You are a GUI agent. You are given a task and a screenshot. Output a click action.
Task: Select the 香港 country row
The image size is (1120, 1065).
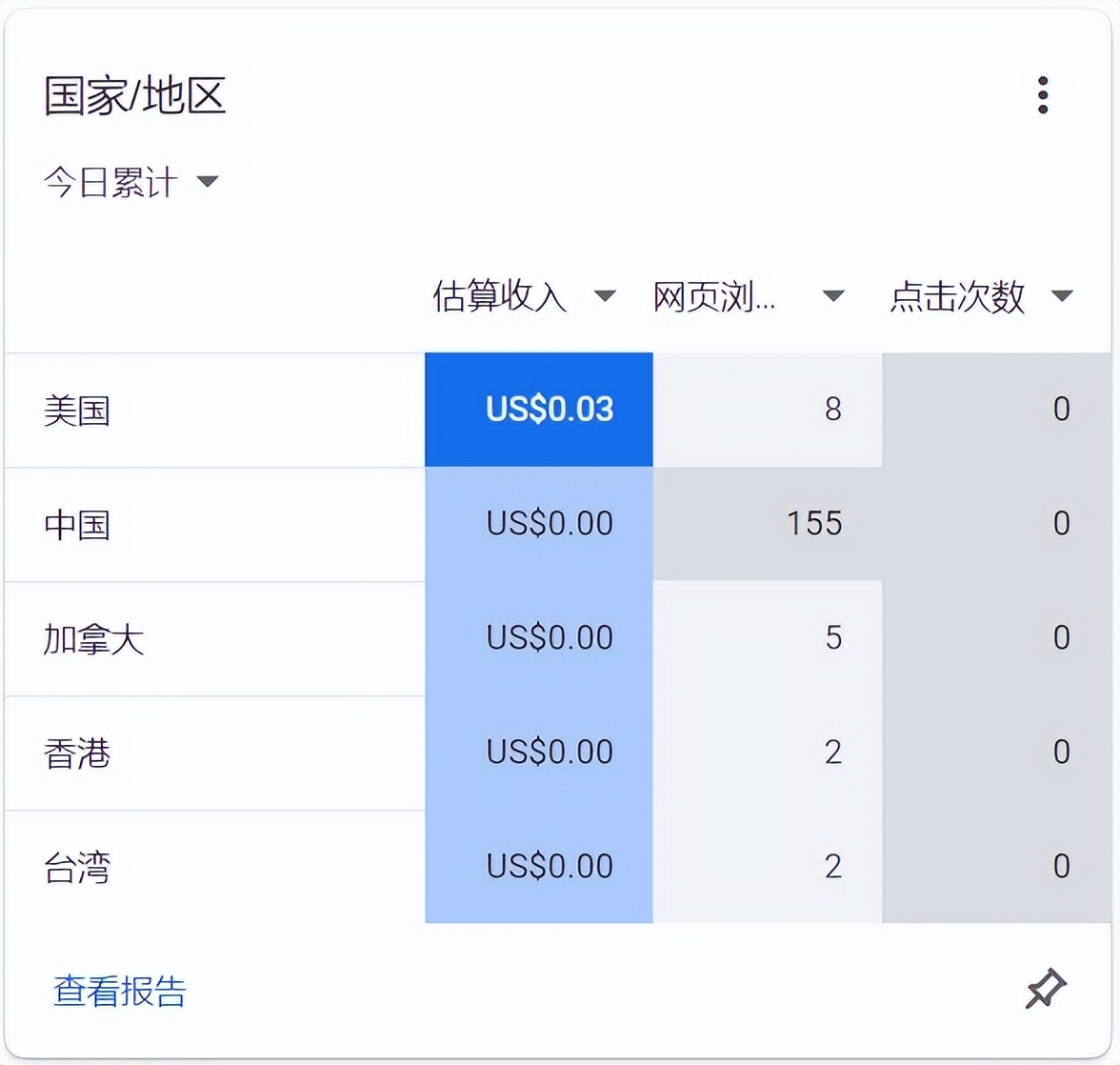coord(78,754)
